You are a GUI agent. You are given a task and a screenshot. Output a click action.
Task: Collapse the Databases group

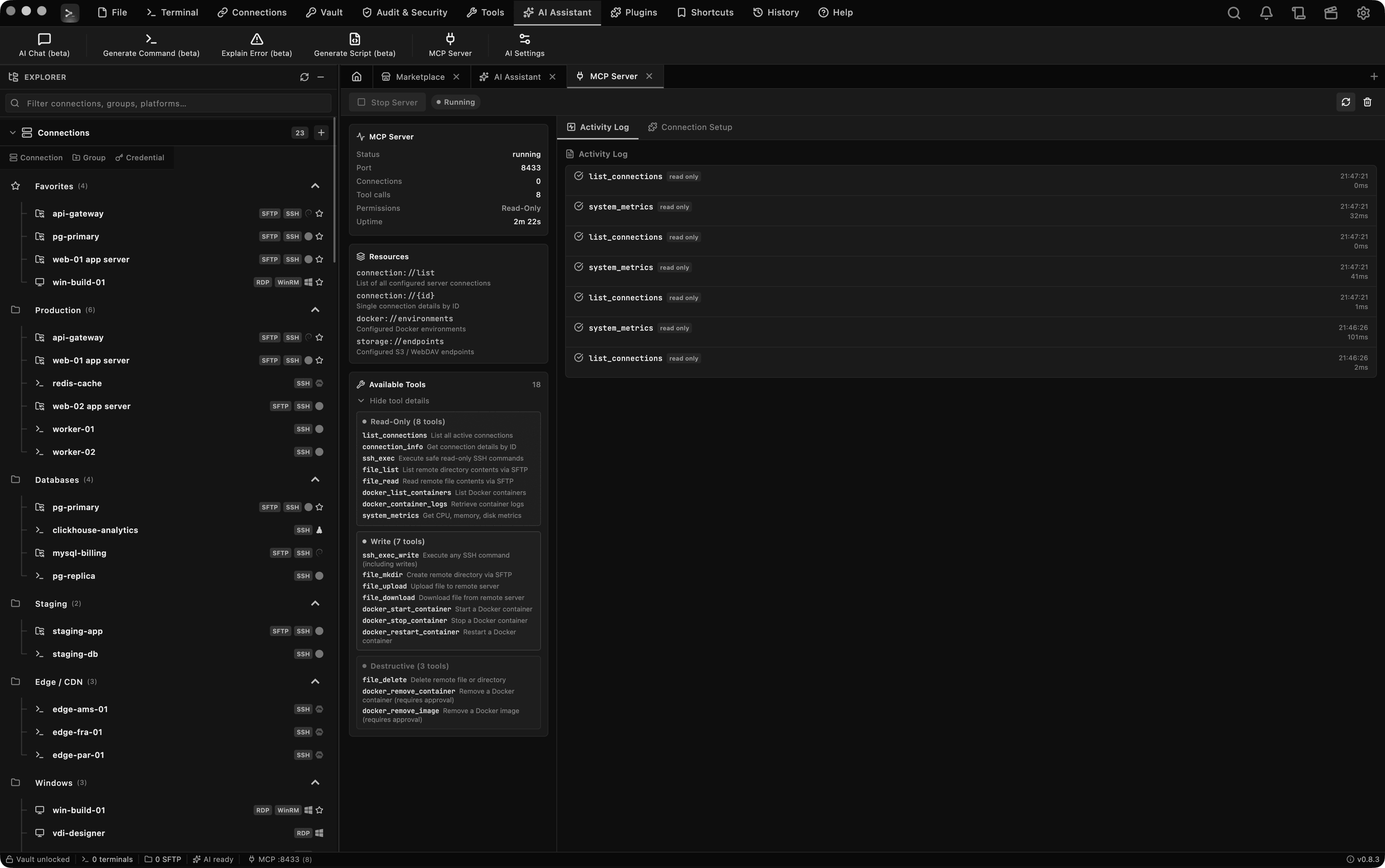(315, 480)
